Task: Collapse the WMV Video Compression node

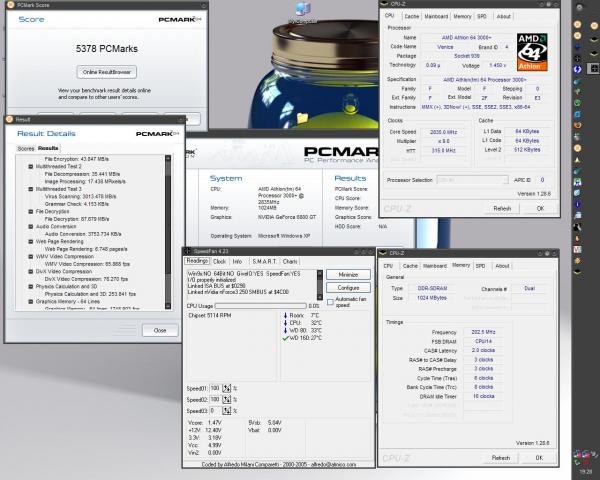Action: pos(31,256)
